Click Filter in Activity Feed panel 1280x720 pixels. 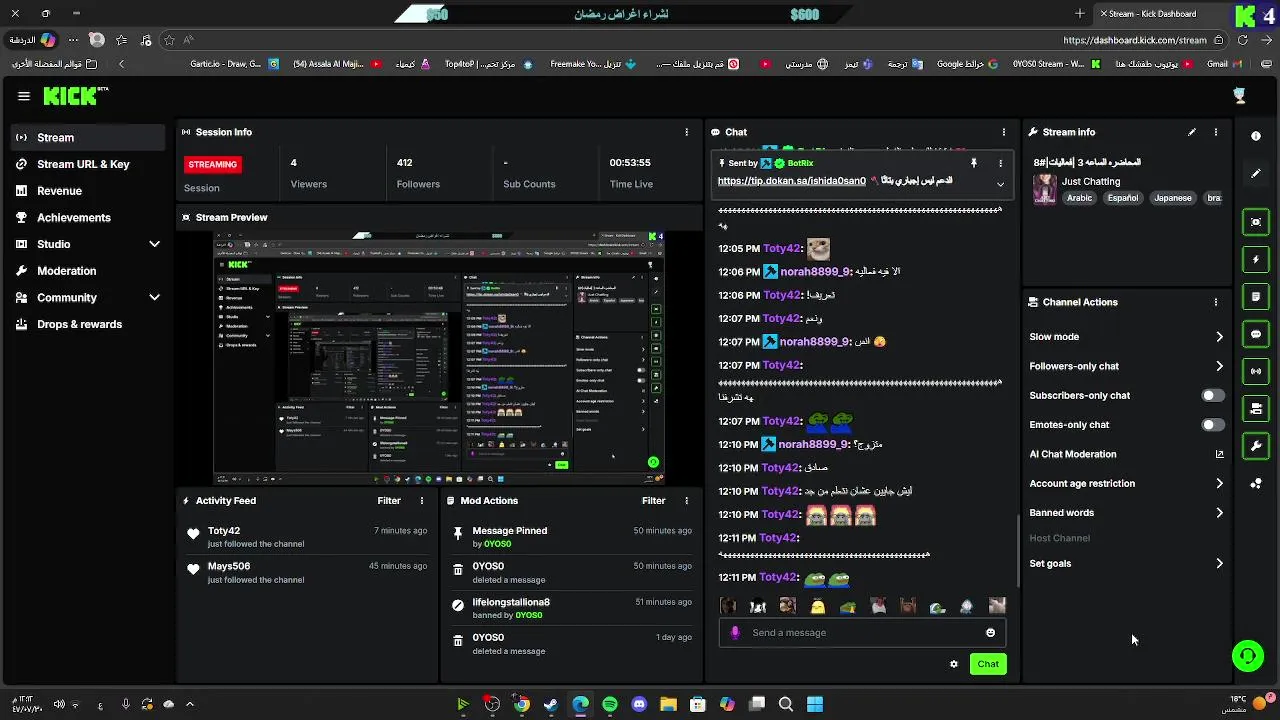(x=389, y=501)
